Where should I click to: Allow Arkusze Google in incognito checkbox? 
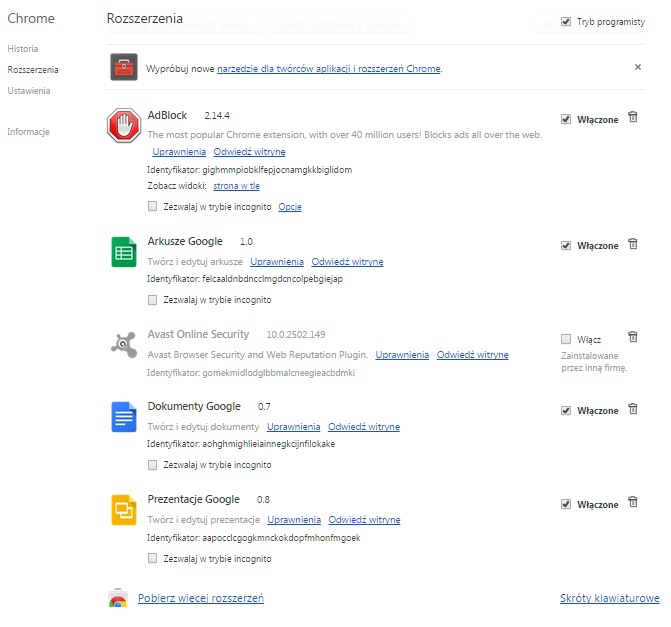pyautogui.click(x=152, y=300)
